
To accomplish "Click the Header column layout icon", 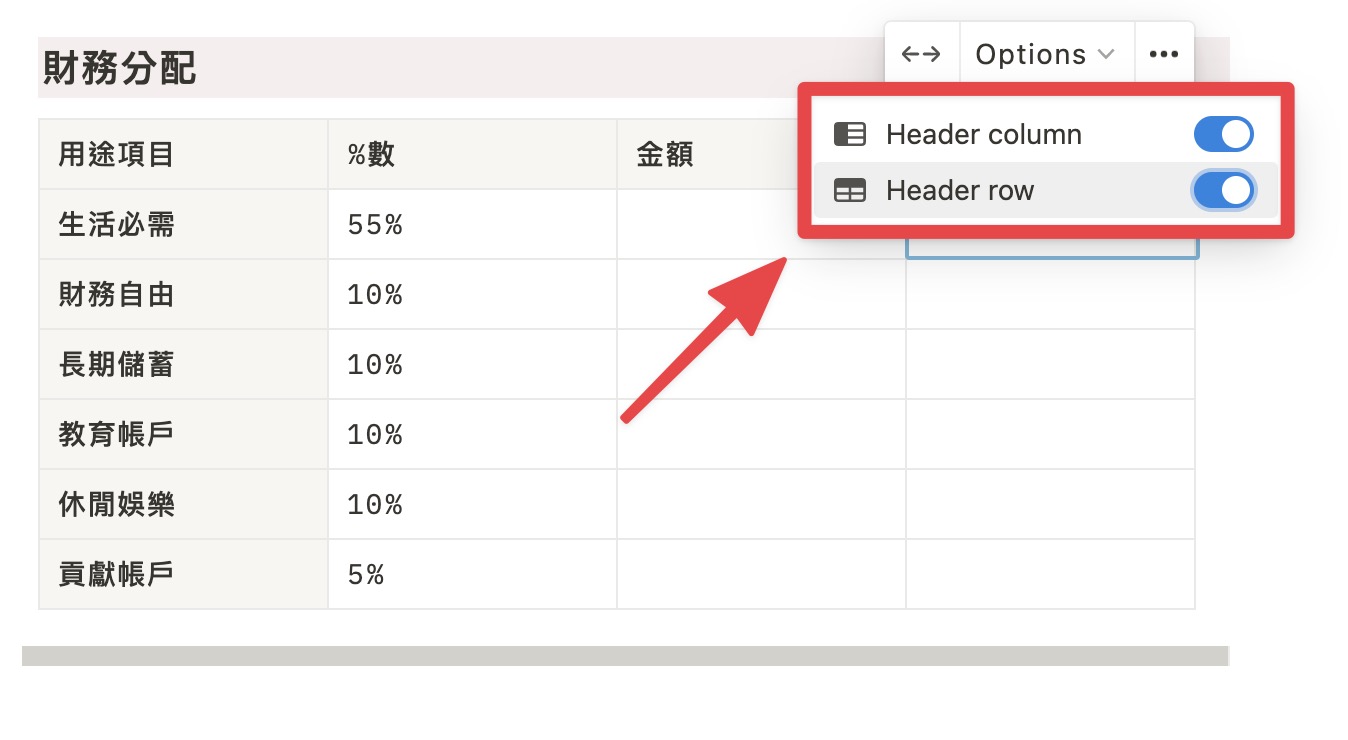I will coord(850,134).
